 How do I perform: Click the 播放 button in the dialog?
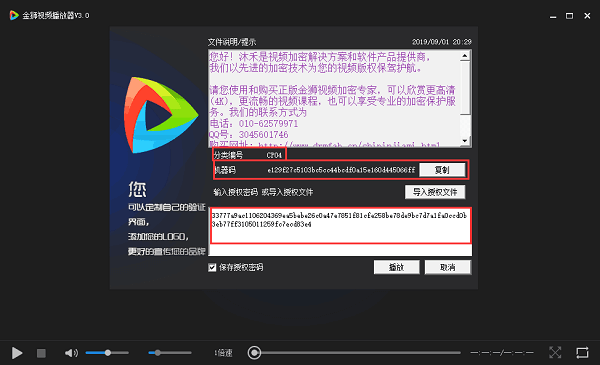(x=396, y=267)
